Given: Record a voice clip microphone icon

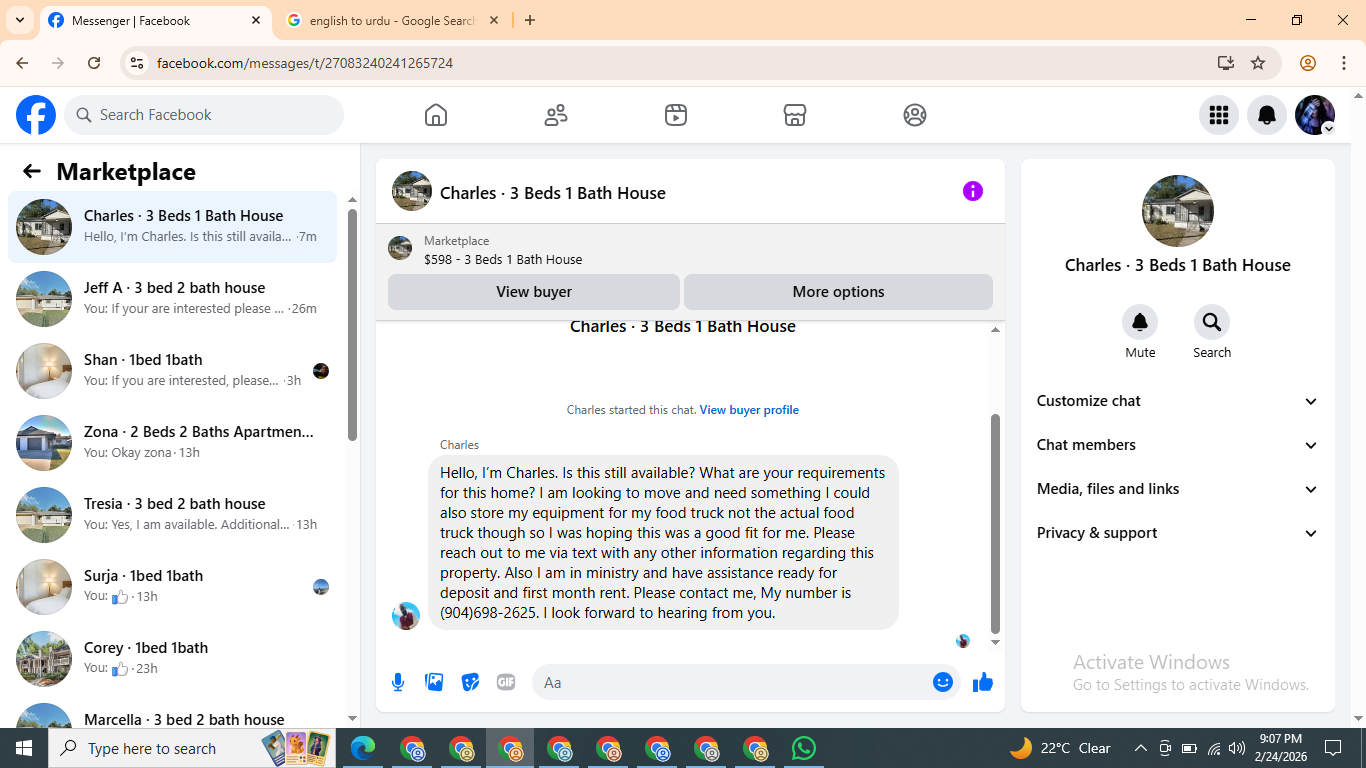Looking at the screenshot, I should pos(398,682).
